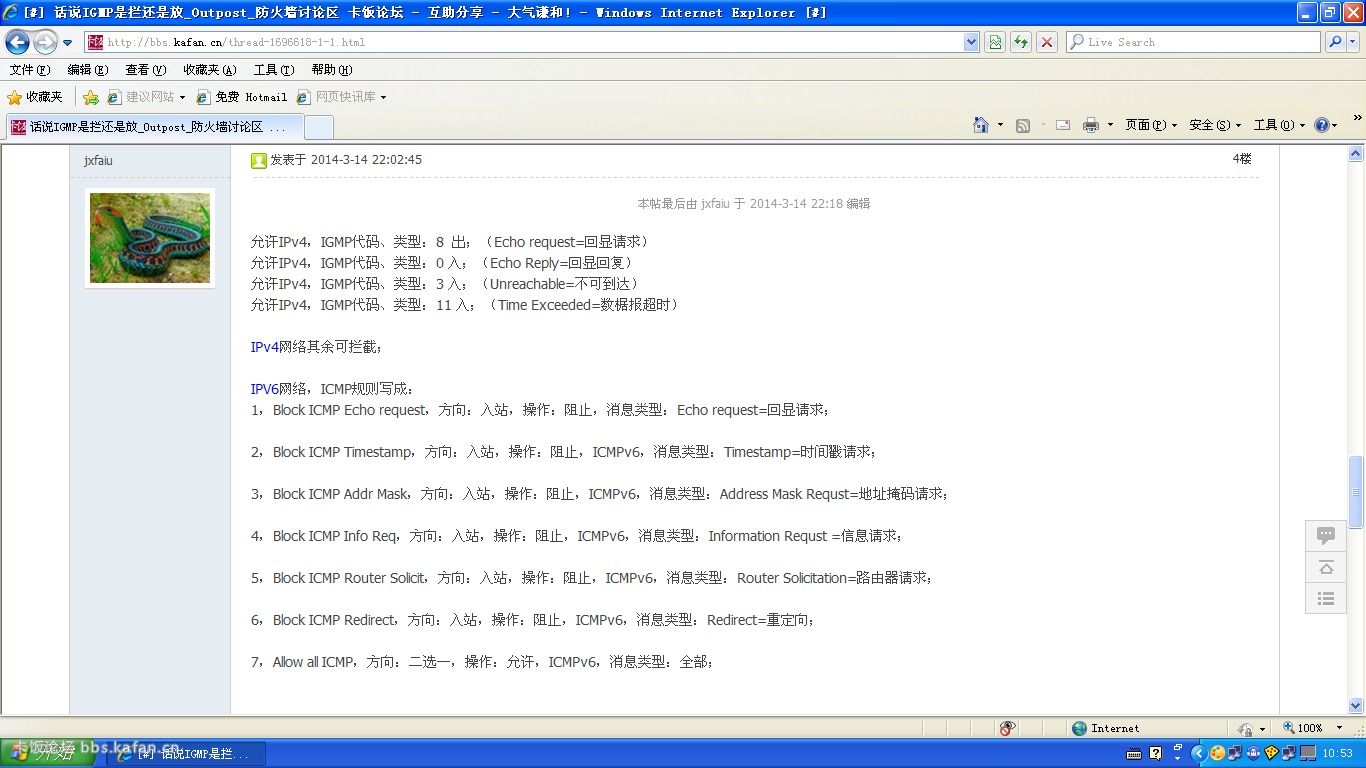Open the search provider dropdown arrow
This screenshot has height=768, width=1366.
(1353, 42)
